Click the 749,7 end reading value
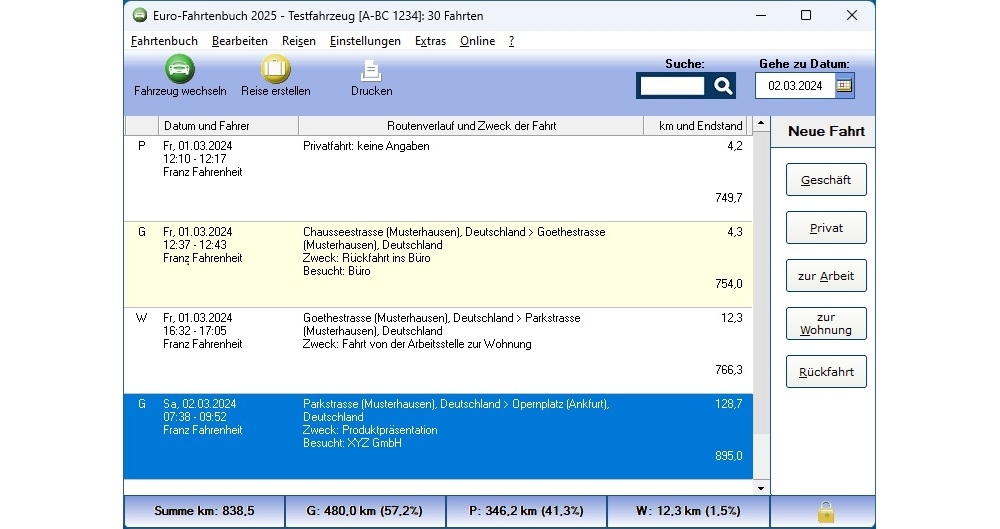The width and height of the screenshot is (1000, 529). [x=728, y=198]
